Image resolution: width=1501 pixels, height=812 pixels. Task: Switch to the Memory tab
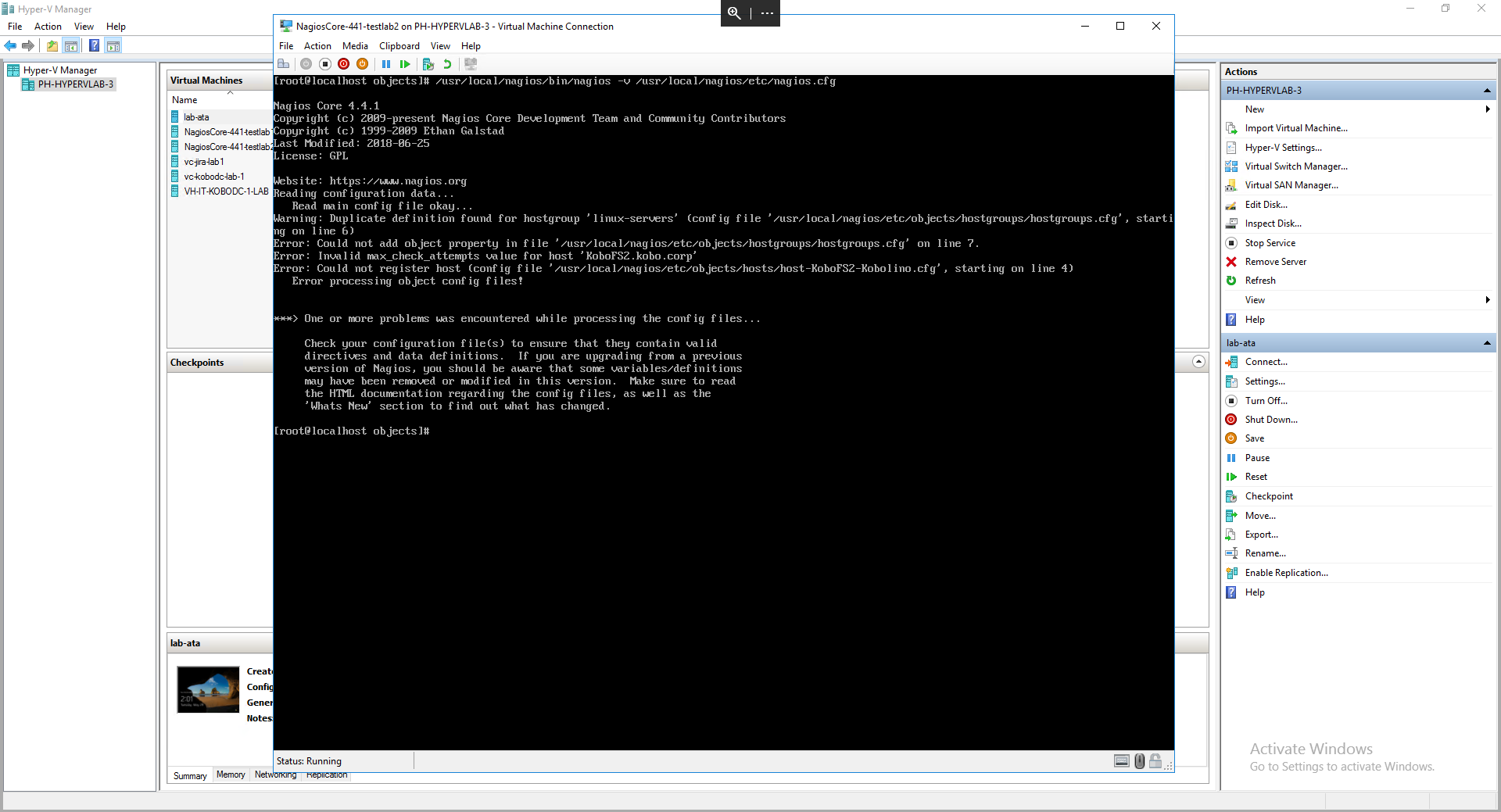click(x=231, y=774)
